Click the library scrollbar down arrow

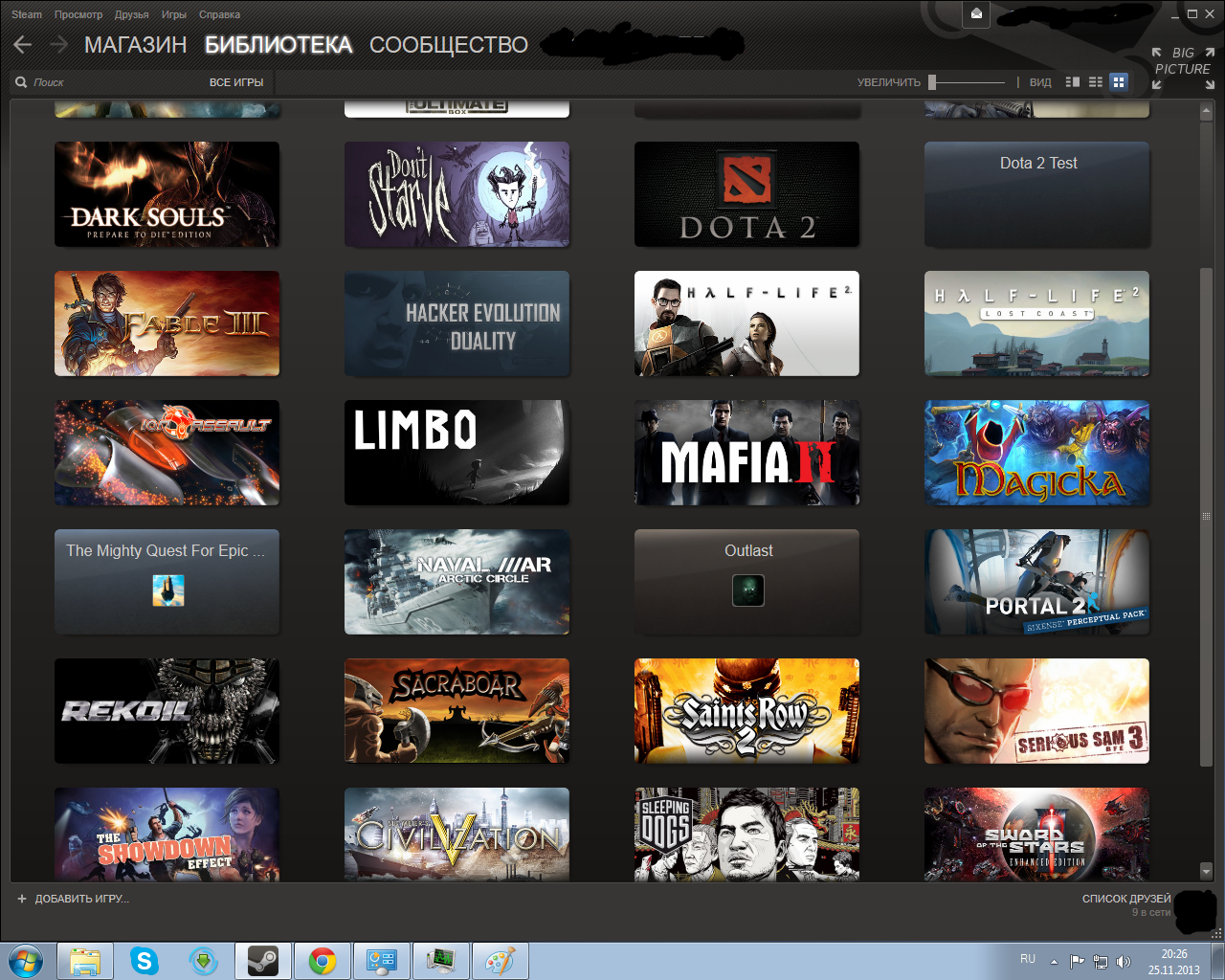1206,871
